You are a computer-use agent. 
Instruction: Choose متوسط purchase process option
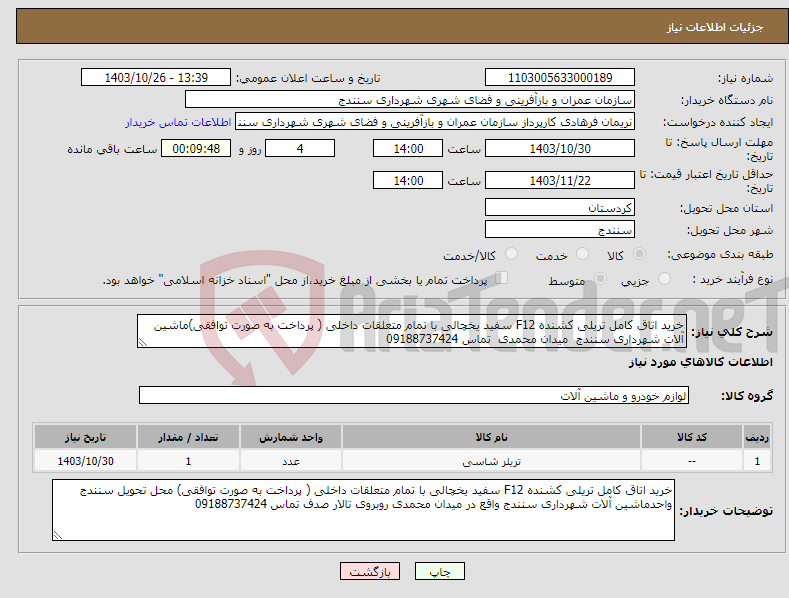click(x=600, y=278)
